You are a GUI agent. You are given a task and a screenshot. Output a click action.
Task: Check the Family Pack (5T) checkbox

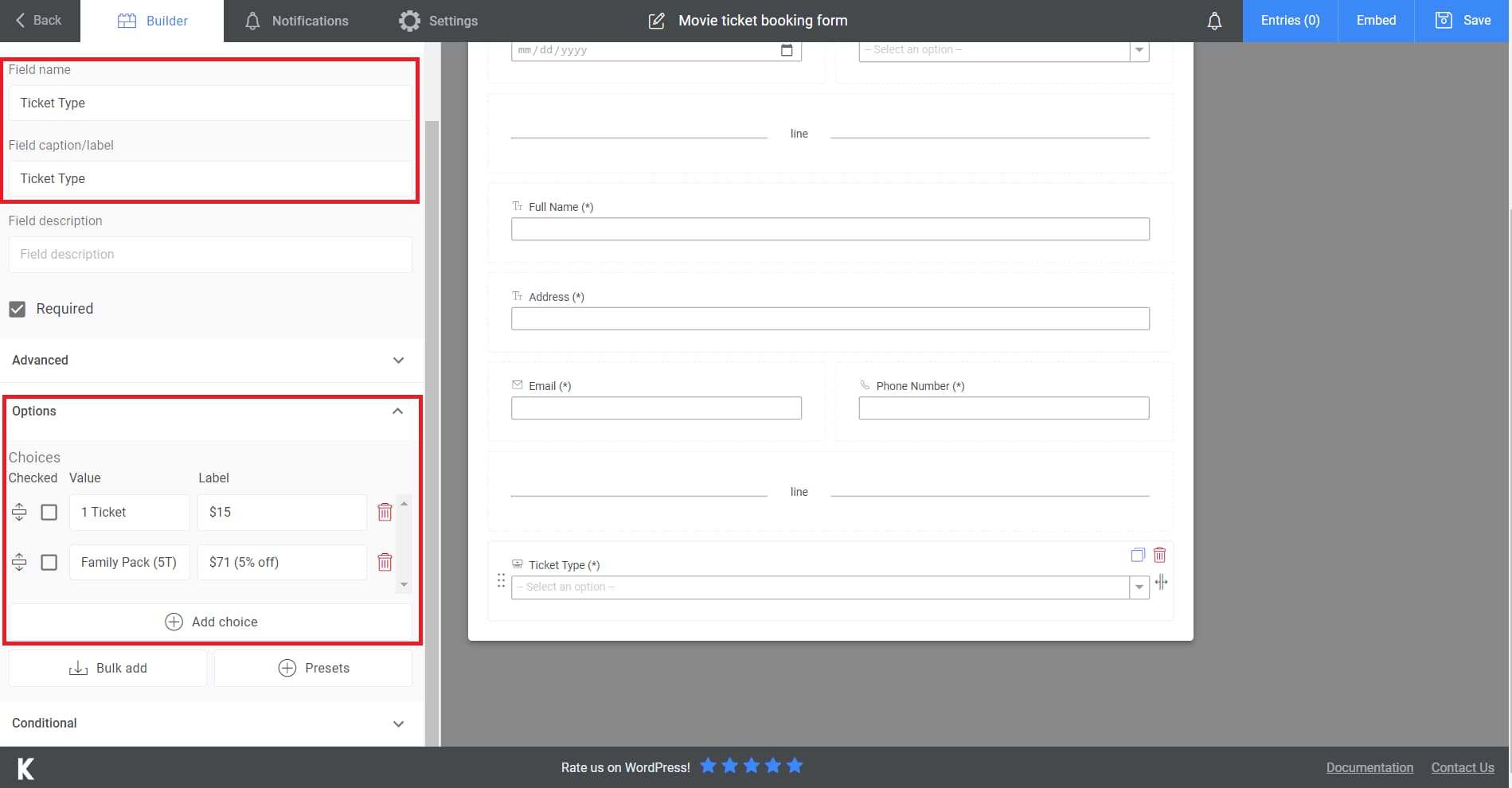click(49, 562)
